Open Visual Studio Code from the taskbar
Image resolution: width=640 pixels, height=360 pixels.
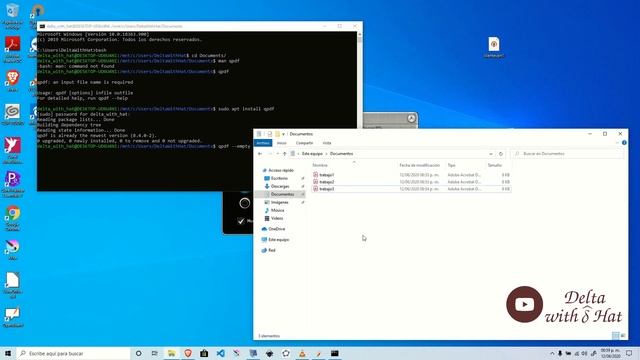tap(220, 353)
